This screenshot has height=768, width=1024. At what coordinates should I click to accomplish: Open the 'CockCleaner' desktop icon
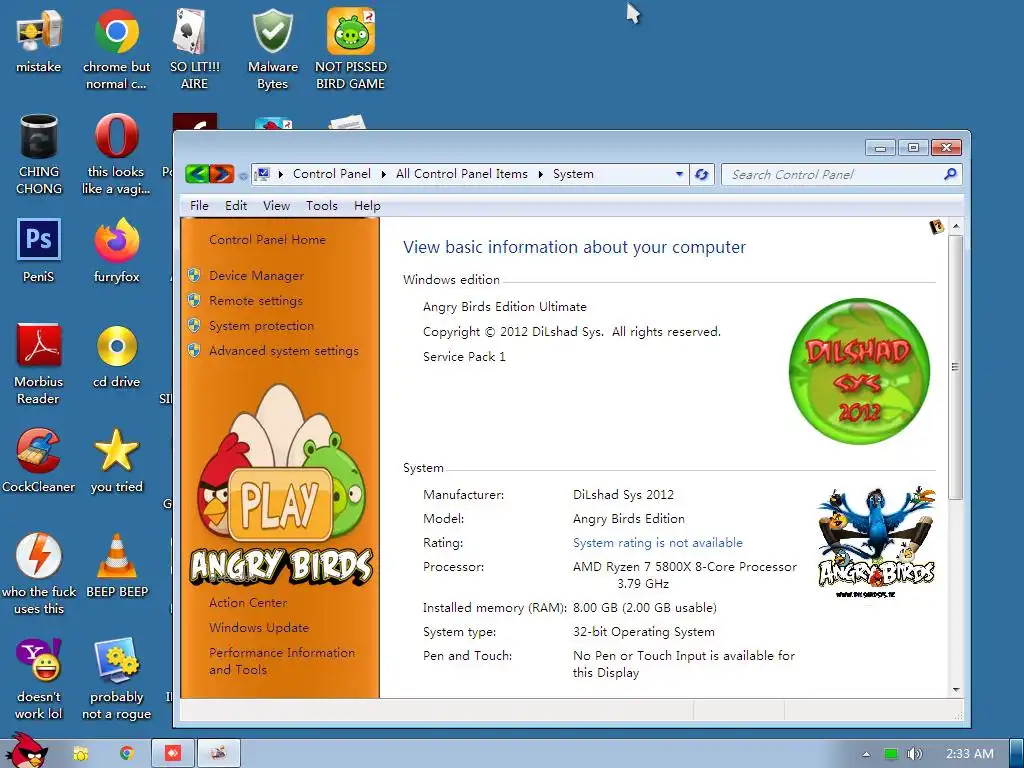pyautogui.click(x=39, y=460)
